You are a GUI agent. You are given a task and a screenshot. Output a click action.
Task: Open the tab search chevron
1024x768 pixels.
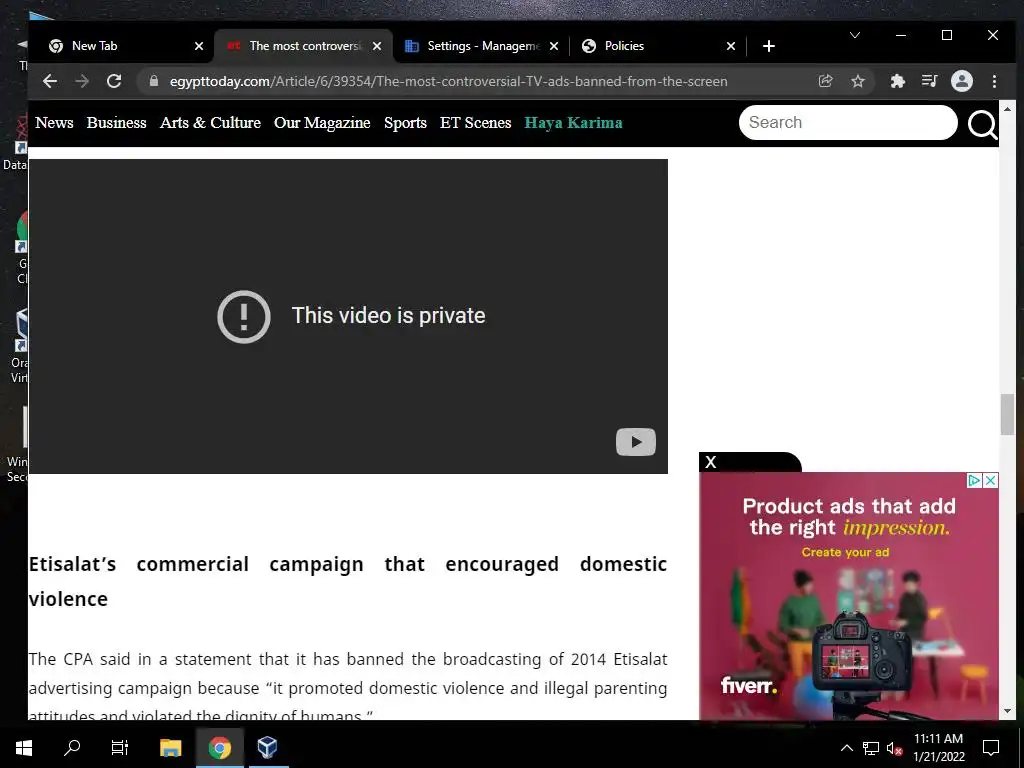point(854,35)
